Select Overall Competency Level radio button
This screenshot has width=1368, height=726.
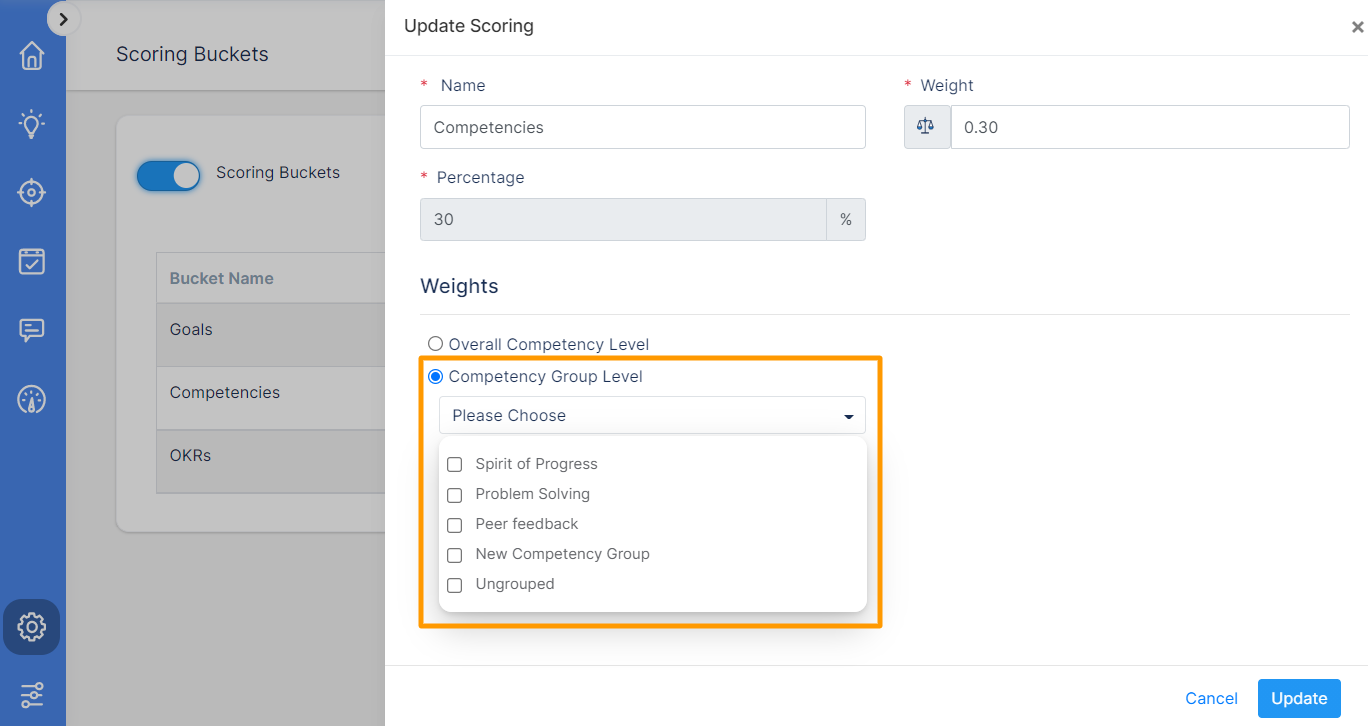[435, 345]
